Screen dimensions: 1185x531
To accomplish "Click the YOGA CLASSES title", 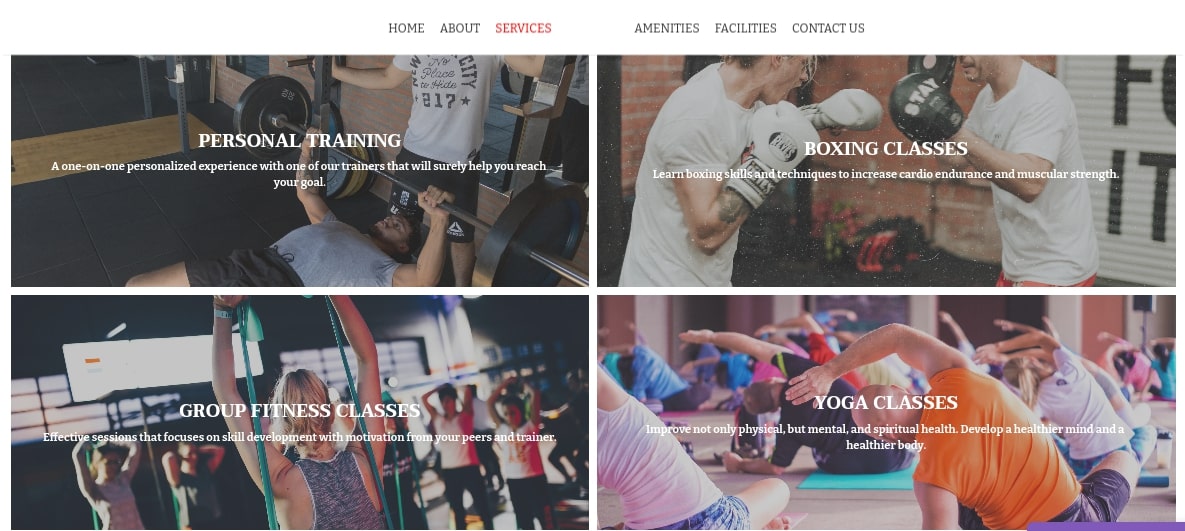I will [x=886, y=402].
